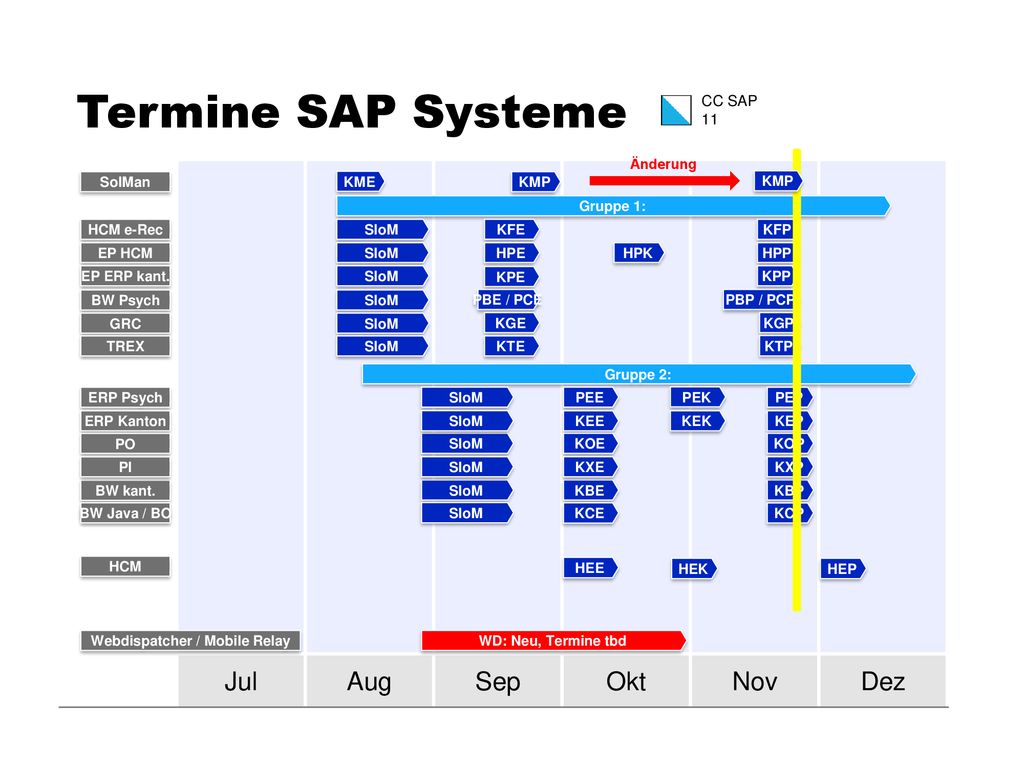This screenshot has height=768, width=1024.
Task: Click the KME marker in the SolMan row
Action: point(360,182)
